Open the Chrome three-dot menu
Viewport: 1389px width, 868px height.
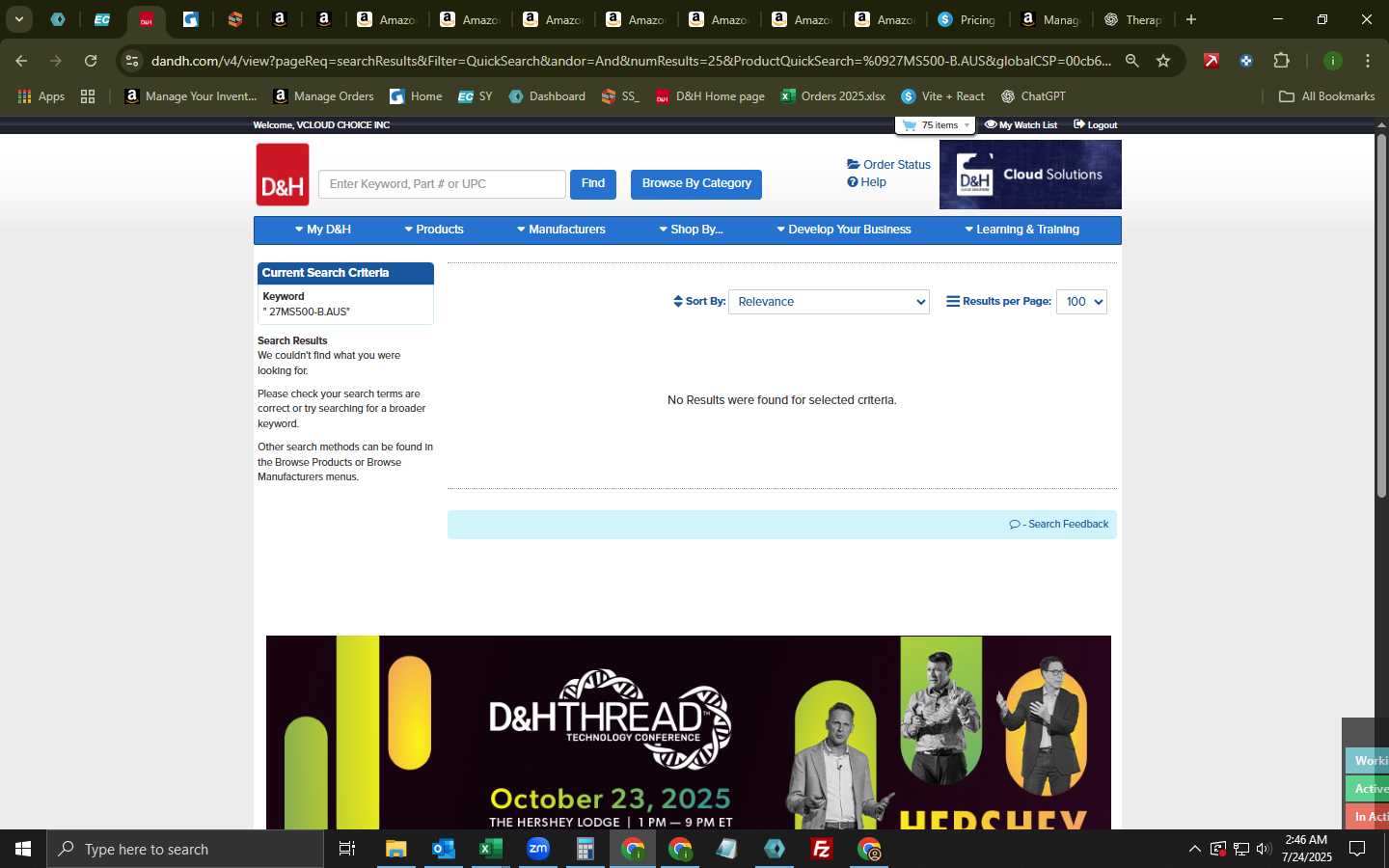(x=1368, y=61)
